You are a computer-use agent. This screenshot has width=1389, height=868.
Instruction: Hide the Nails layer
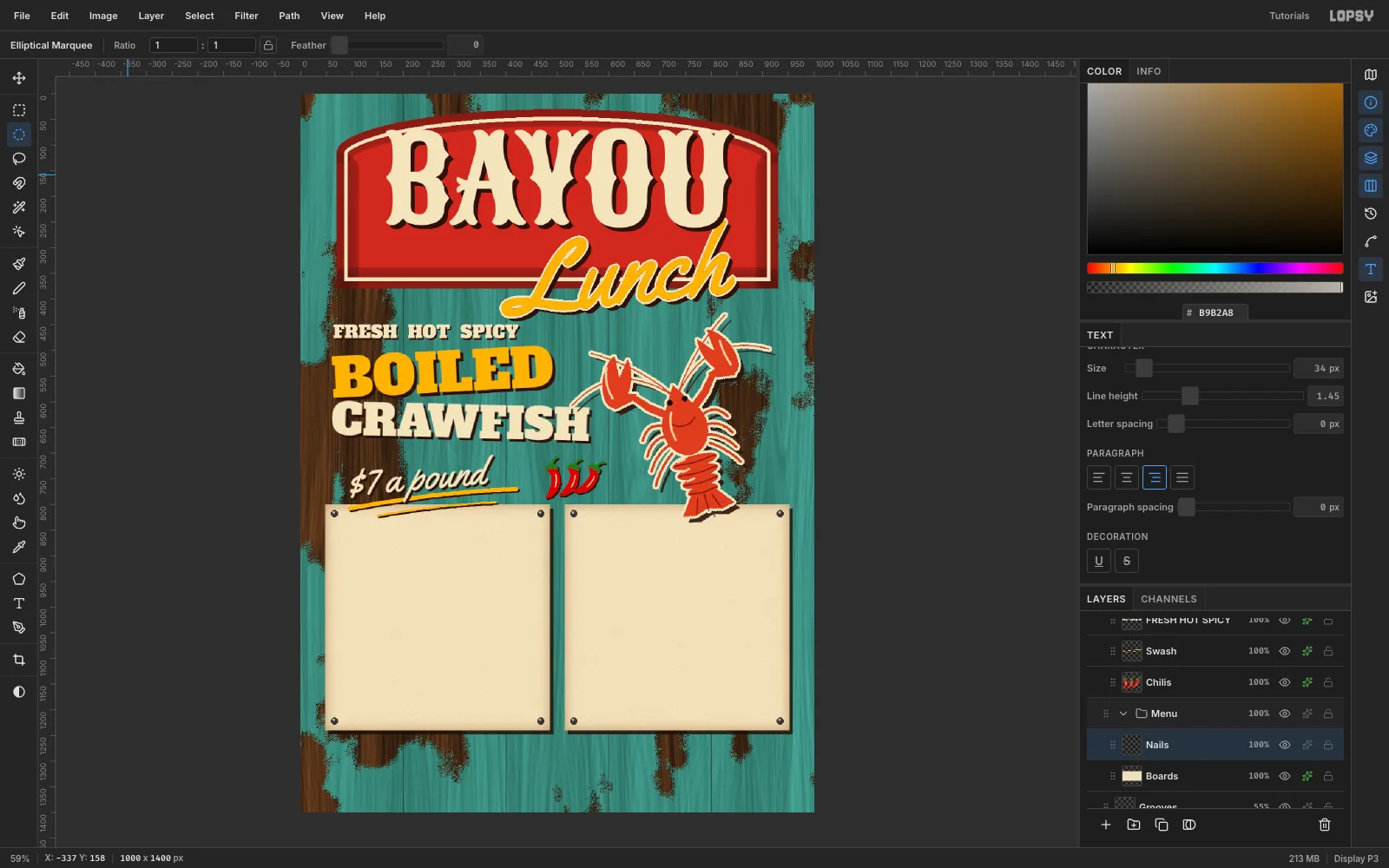pyautogui.click(x=1285, y=745)
